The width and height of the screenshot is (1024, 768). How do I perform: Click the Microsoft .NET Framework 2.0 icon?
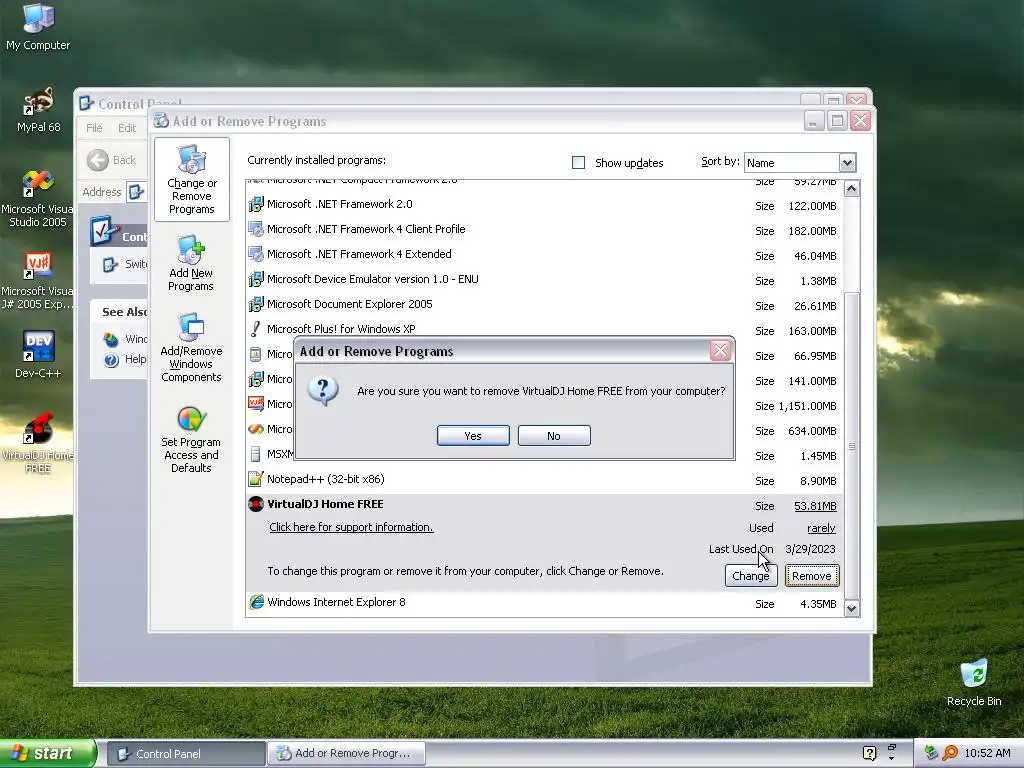(x=256, y=204)
